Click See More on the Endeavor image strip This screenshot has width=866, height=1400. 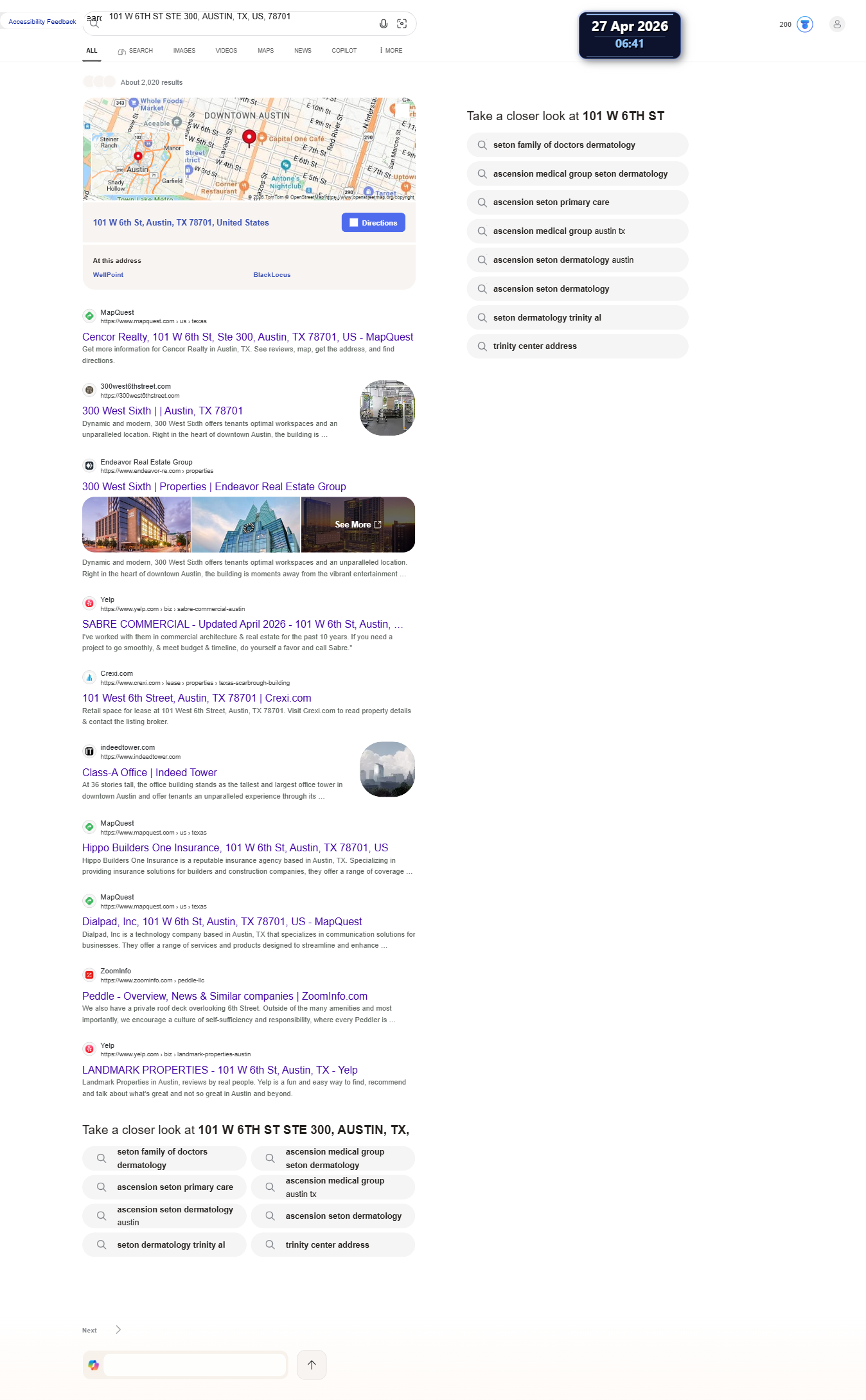(358, 524)
